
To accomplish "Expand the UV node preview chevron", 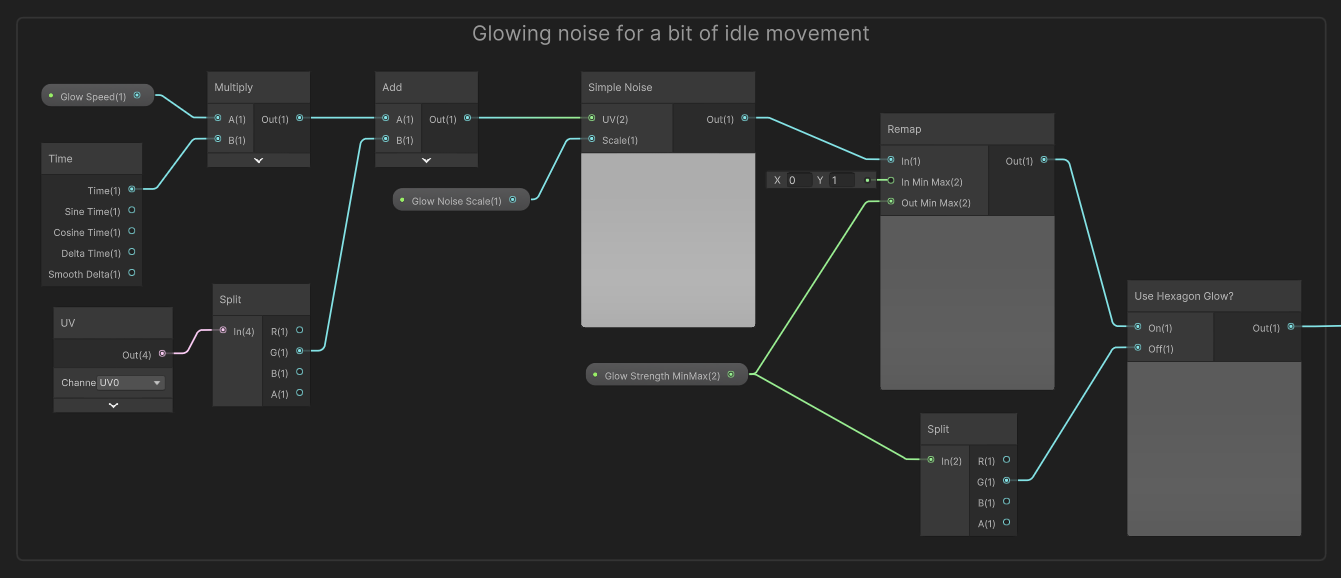I will (113, 405).
